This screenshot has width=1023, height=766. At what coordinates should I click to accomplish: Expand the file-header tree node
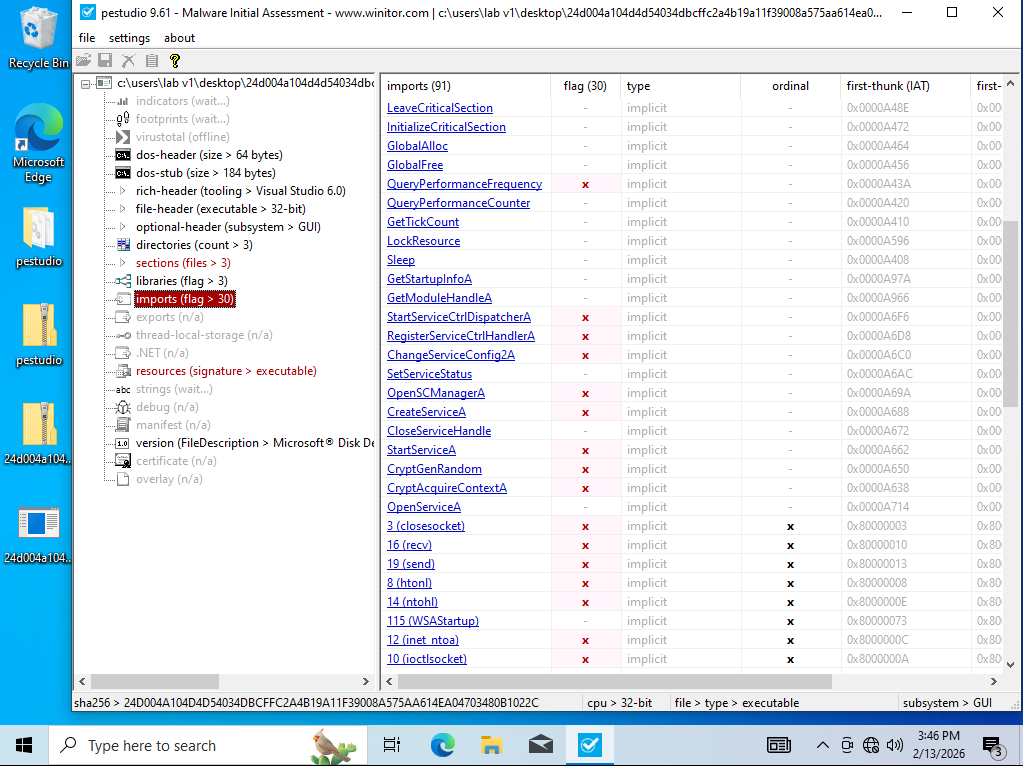[x=123, y=209]
